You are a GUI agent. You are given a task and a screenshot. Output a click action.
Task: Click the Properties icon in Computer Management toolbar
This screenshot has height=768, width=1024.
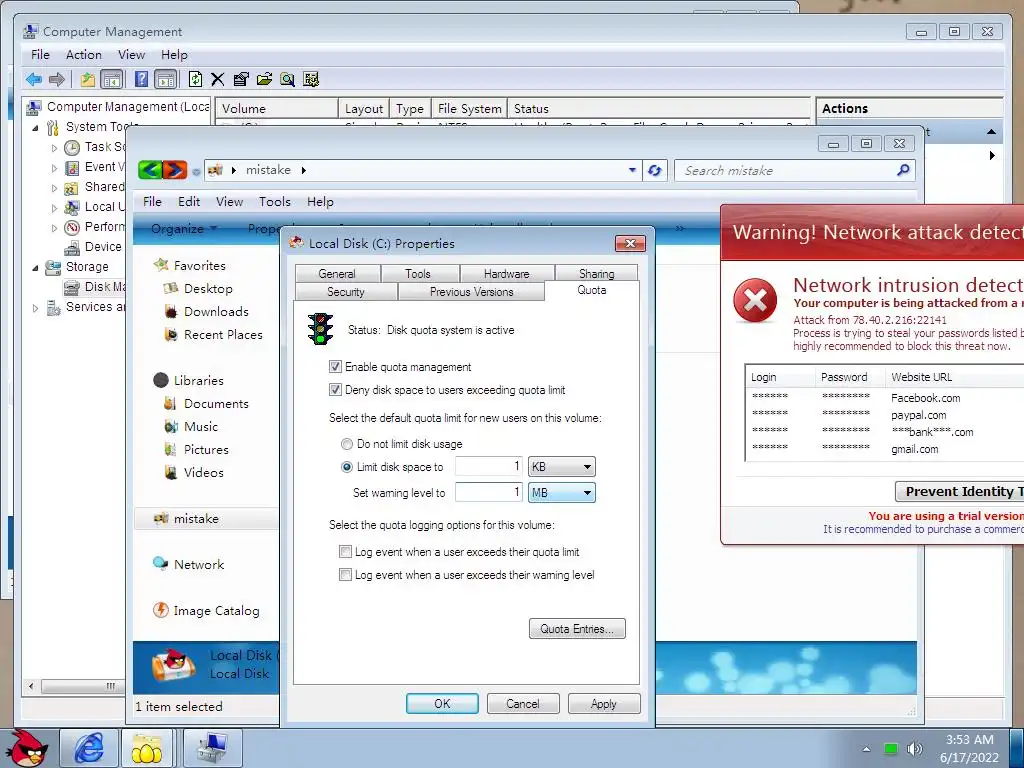241,80
